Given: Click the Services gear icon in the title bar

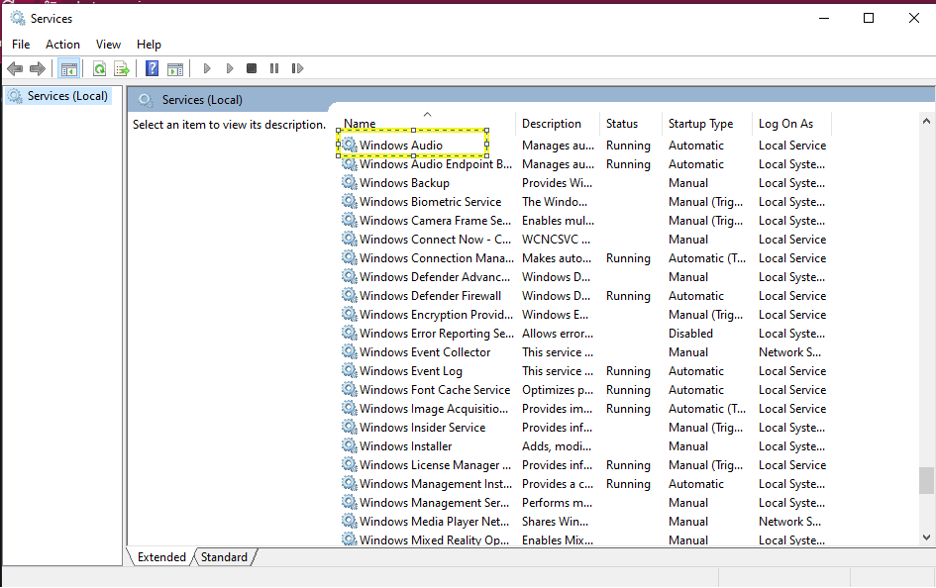Looking at the screenshot, I should coord(17,18).
